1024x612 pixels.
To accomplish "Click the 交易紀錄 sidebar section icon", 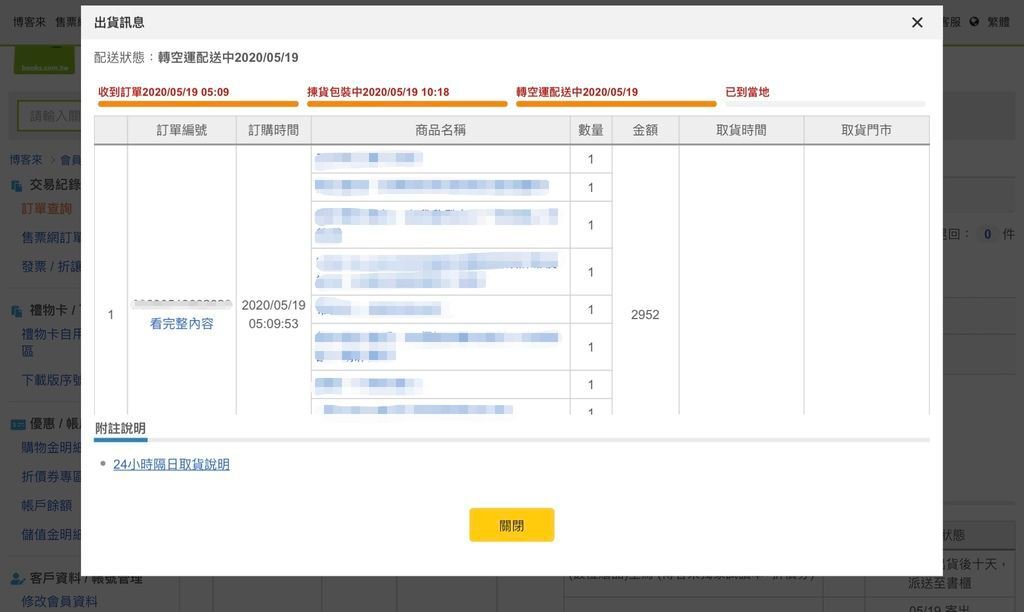I will point(17,185).
